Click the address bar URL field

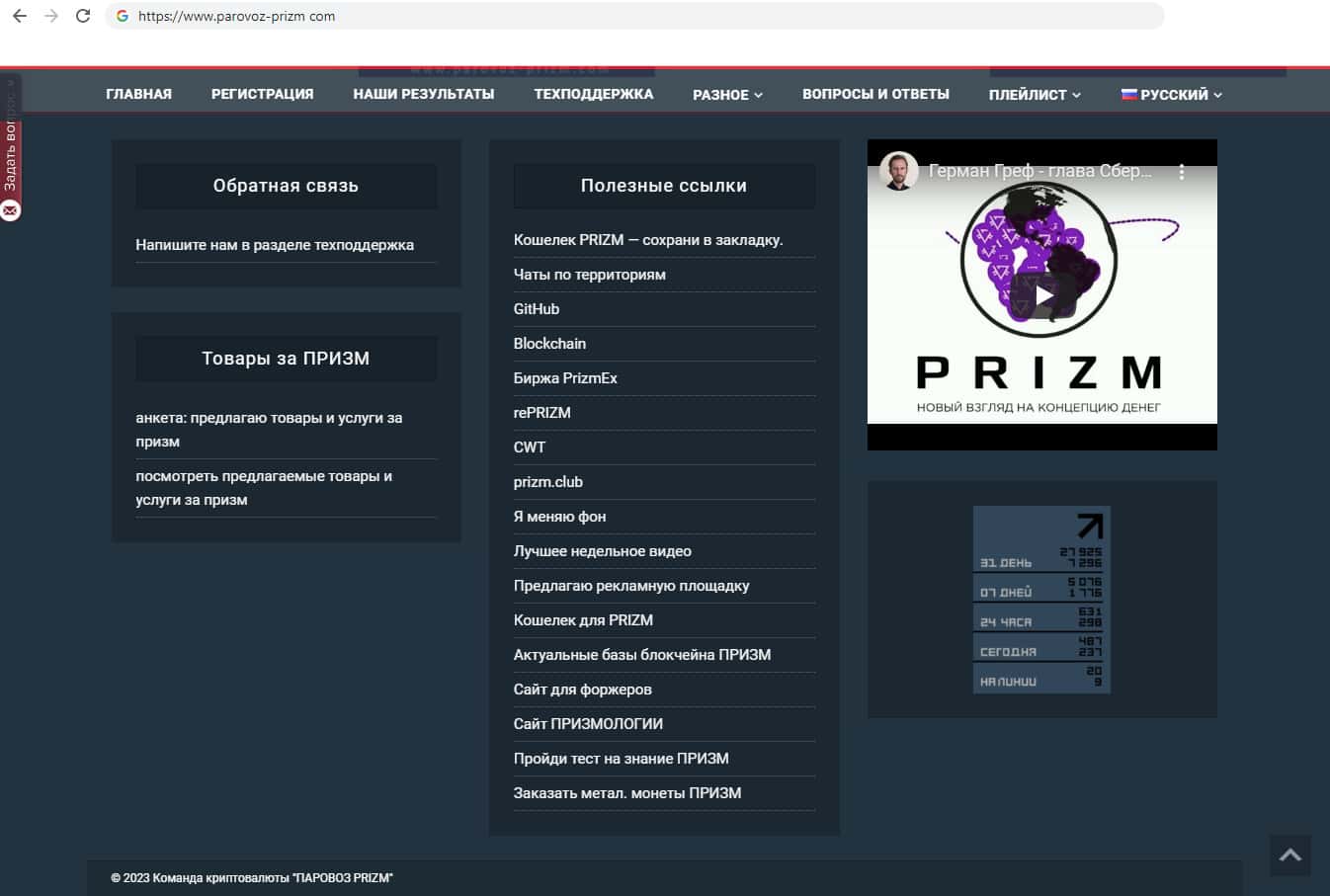634,16
